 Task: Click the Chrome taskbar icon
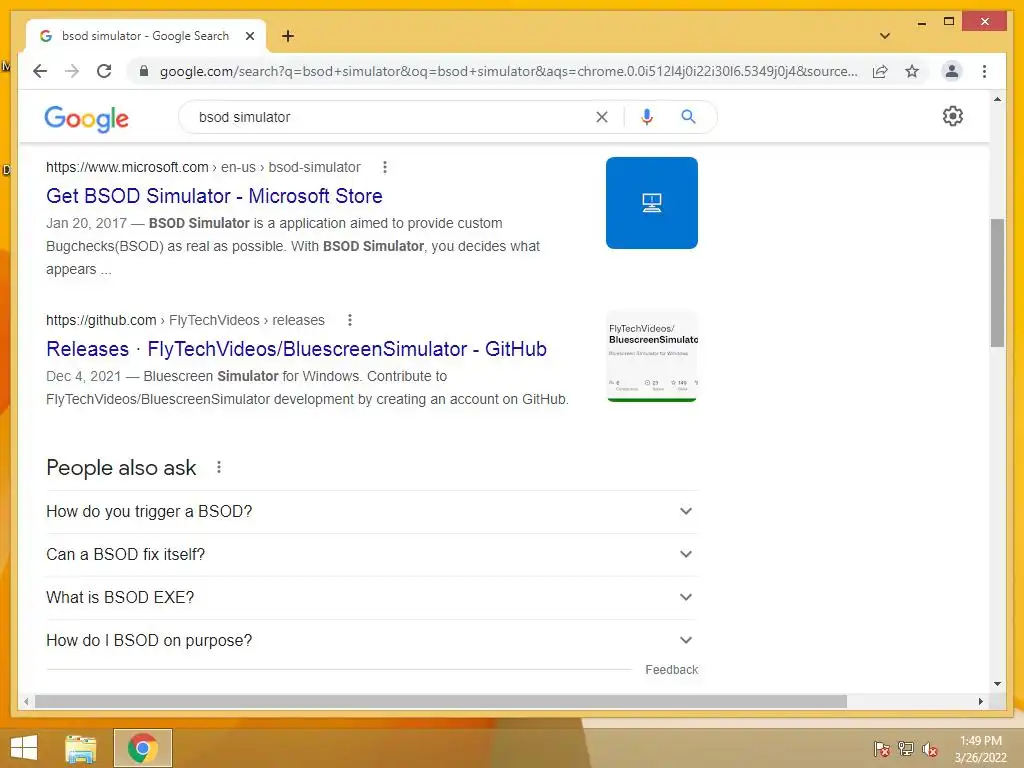point(143,748)
